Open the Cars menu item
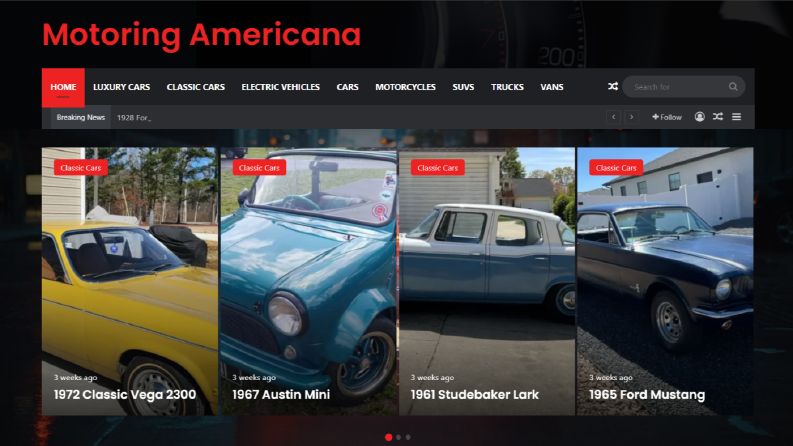This screenshot has width=793, height=446. click(347, 87)
